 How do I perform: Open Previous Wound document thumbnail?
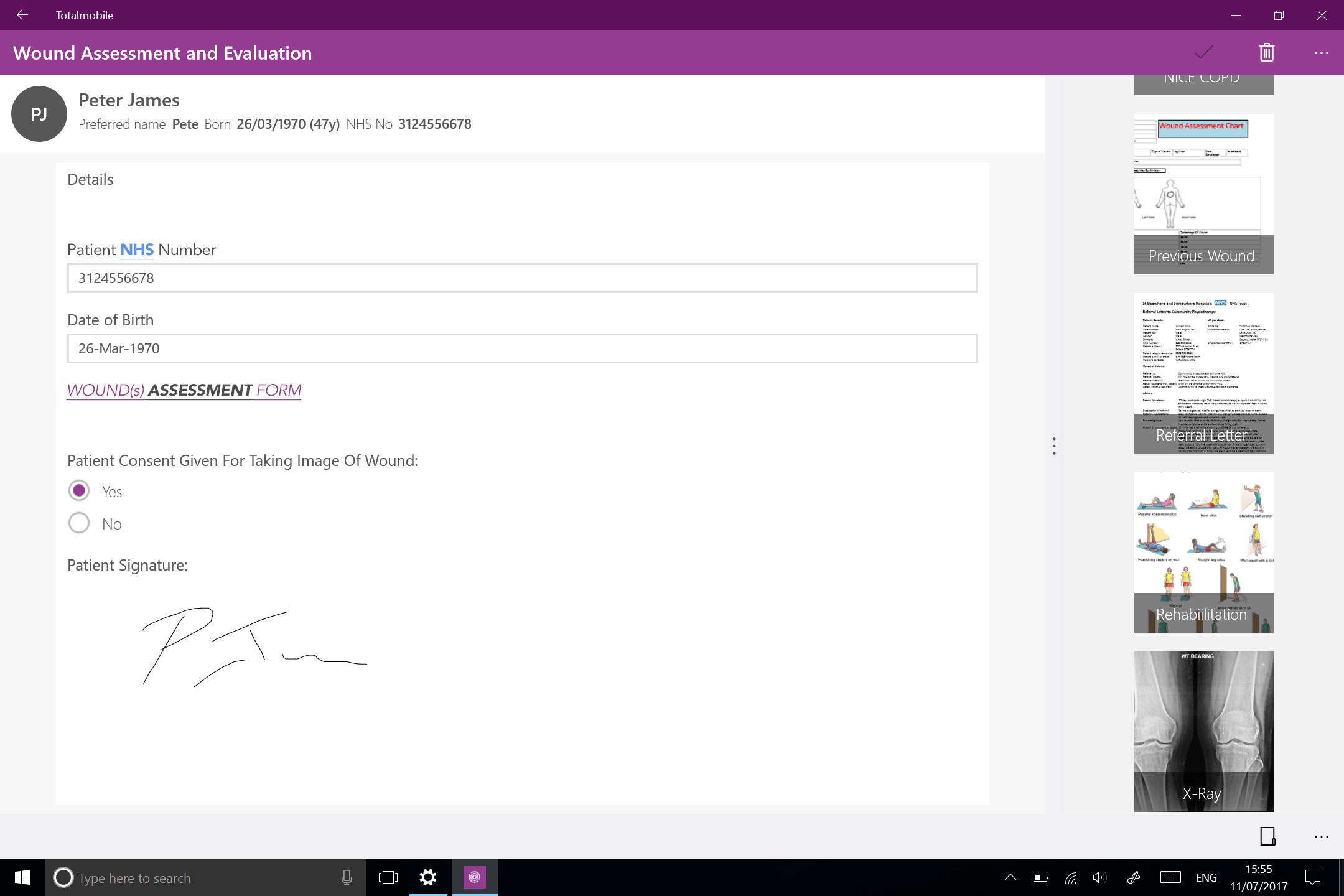1203,194
